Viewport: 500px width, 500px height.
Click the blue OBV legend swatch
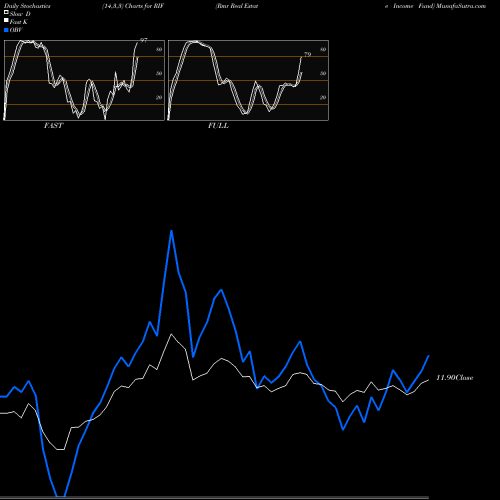coord(6,30)
